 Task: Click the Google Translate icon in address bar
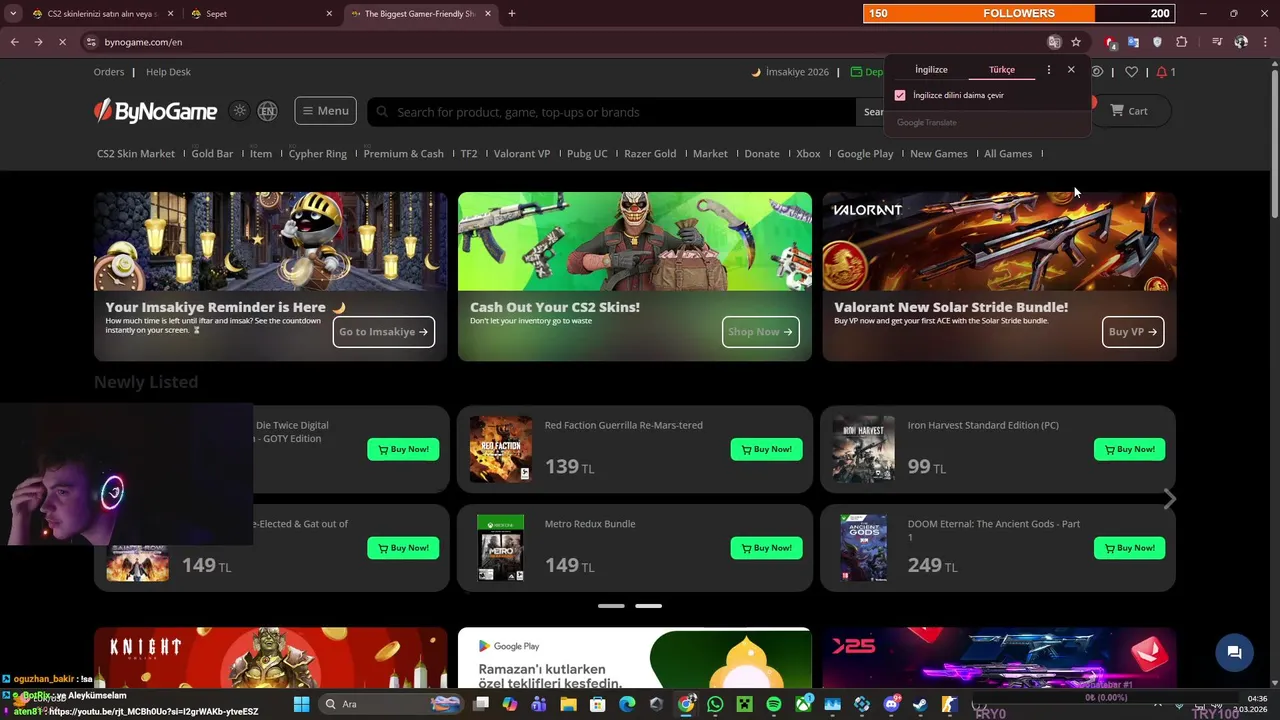coord(1054,42)
